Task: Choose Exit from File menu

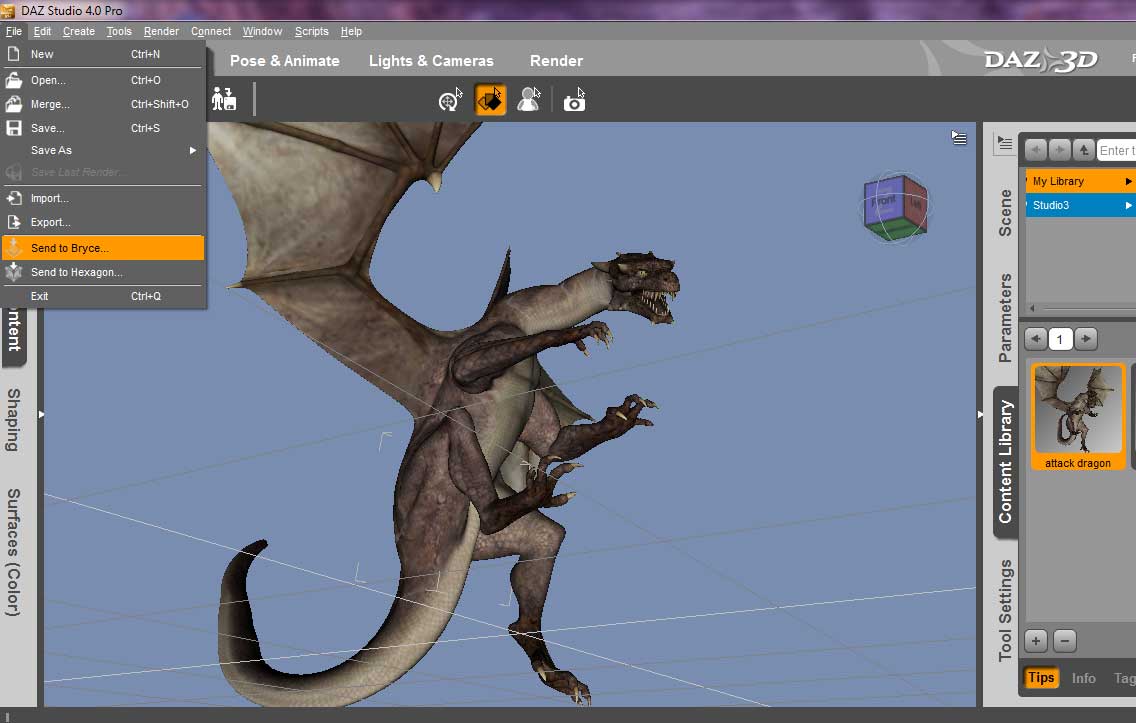Action: coord(103,296)
